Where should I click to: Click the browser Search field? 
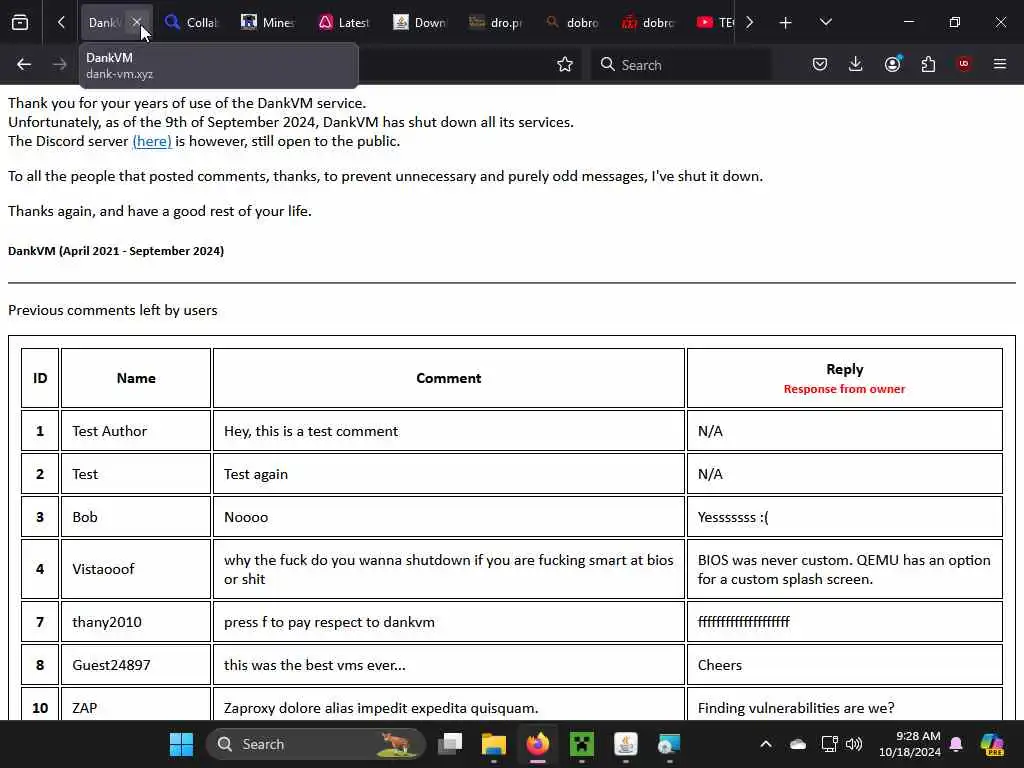(681, 65)
